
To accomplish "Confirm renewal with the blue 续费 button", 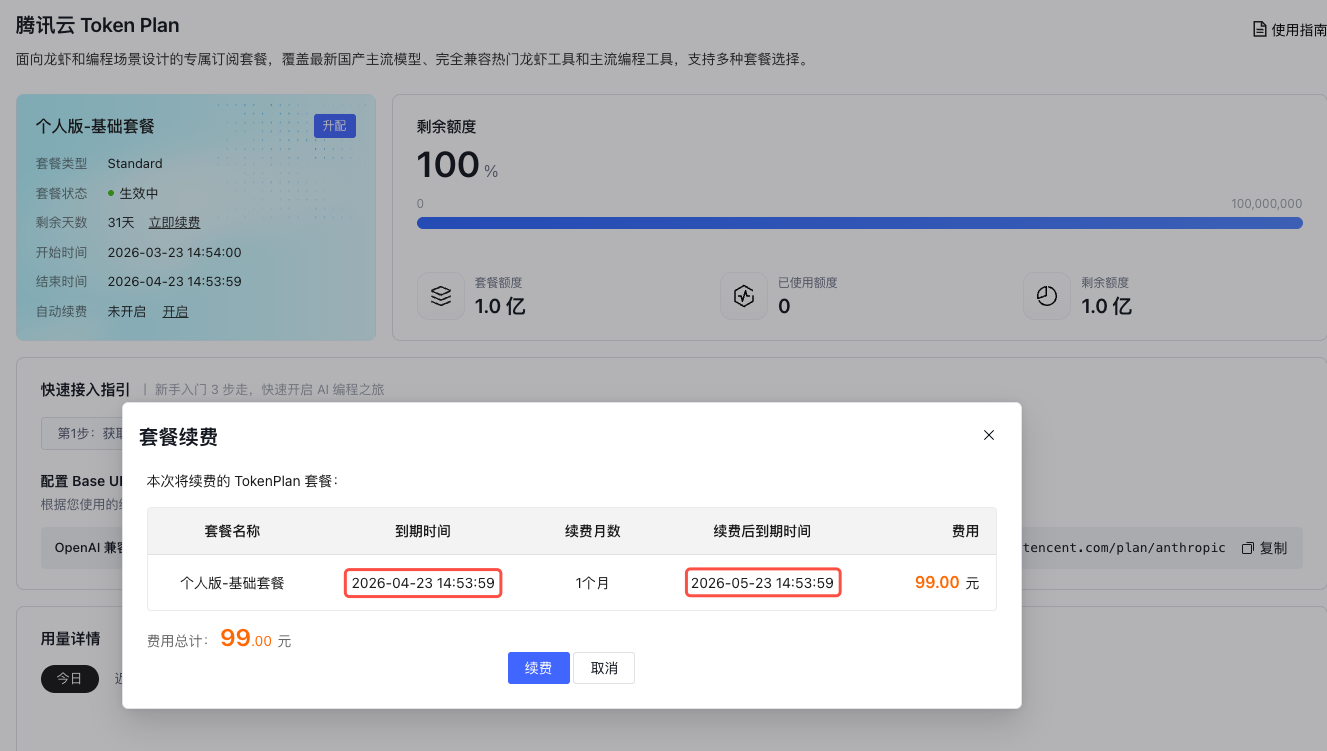I will pyautogui.click(x=539, y=668).
